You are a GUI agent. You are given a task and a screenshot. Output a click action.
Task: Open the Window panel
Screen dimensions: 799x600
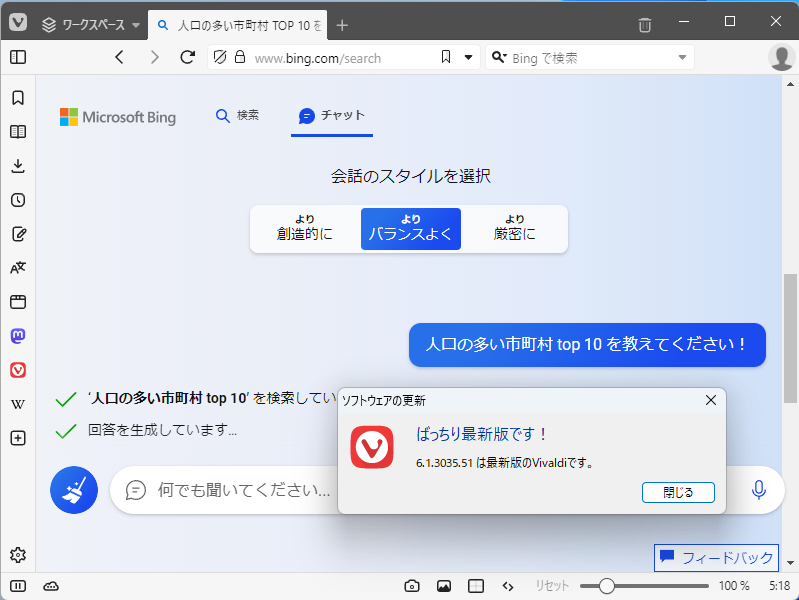tap(18, 302)
